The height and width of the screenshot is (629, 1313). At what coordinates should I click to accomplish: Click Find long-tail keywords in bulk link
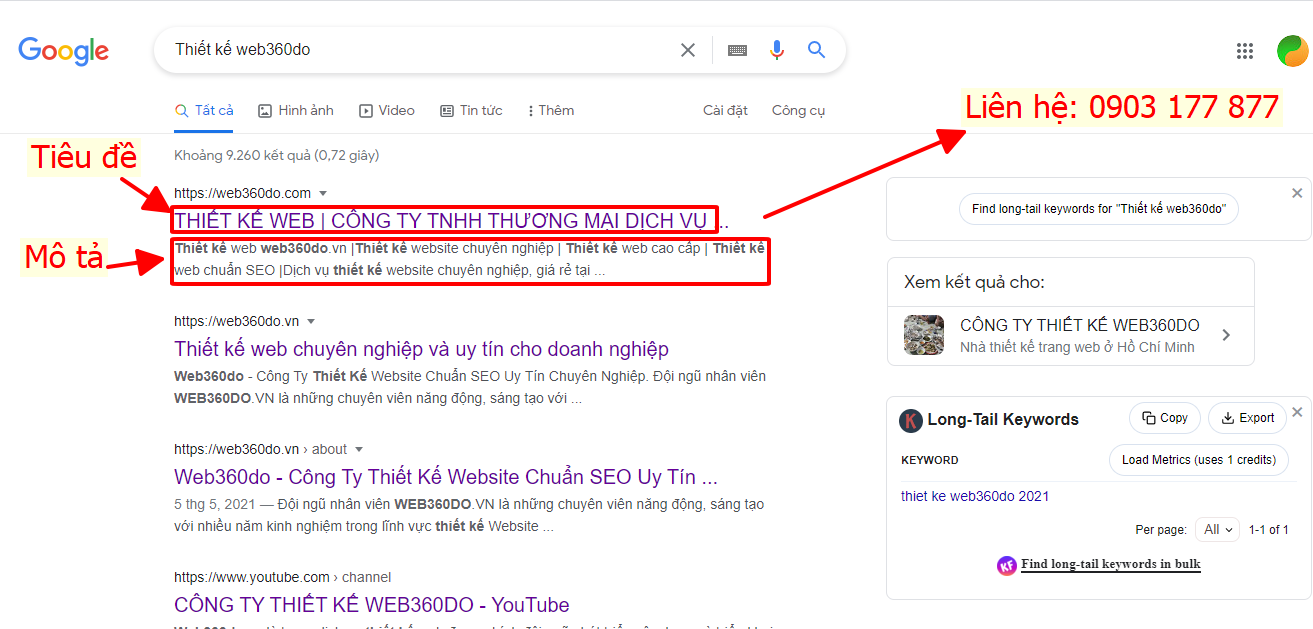click(x=1110, y=564)
